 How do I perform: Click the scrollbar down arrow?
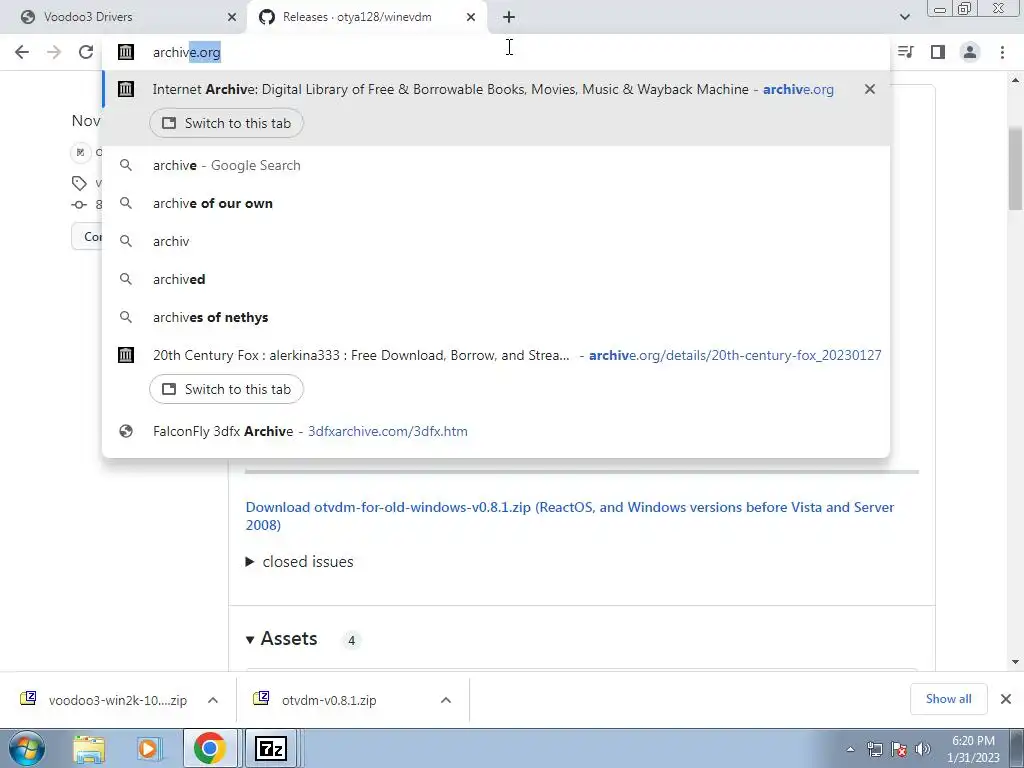coord(1015,662)
